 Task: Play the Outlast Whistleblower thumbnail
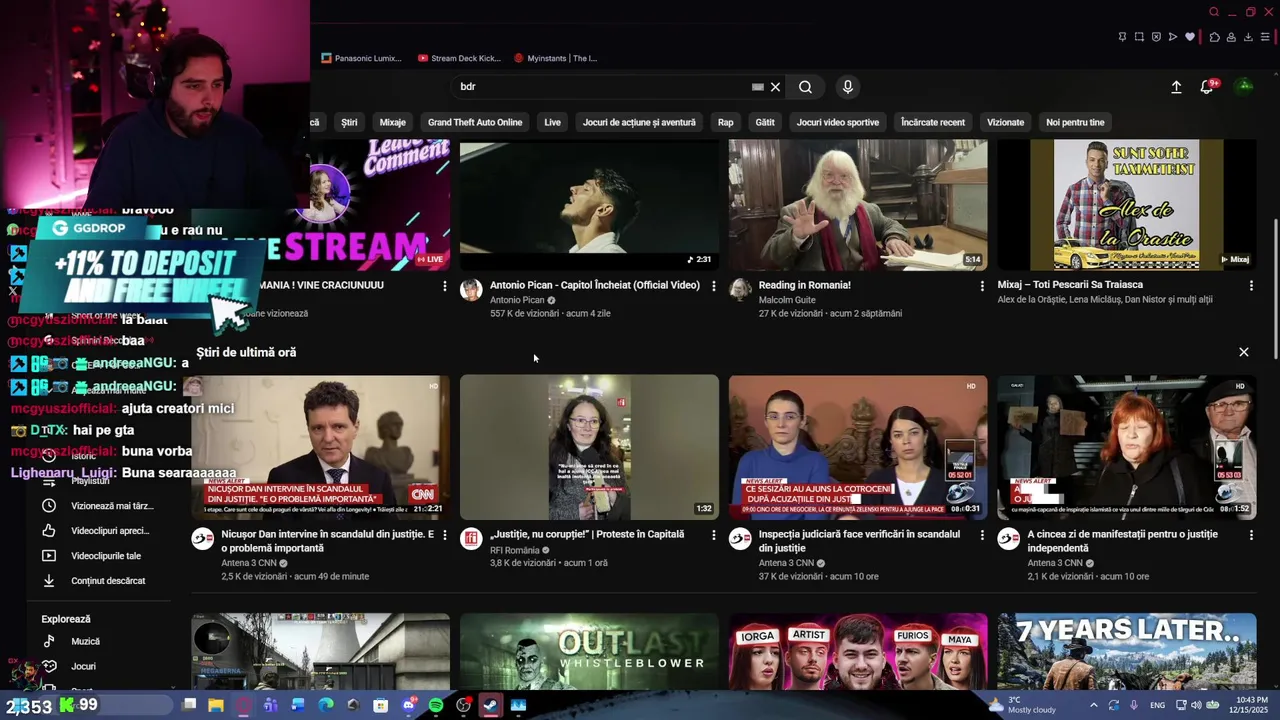(x=589, y=651)
